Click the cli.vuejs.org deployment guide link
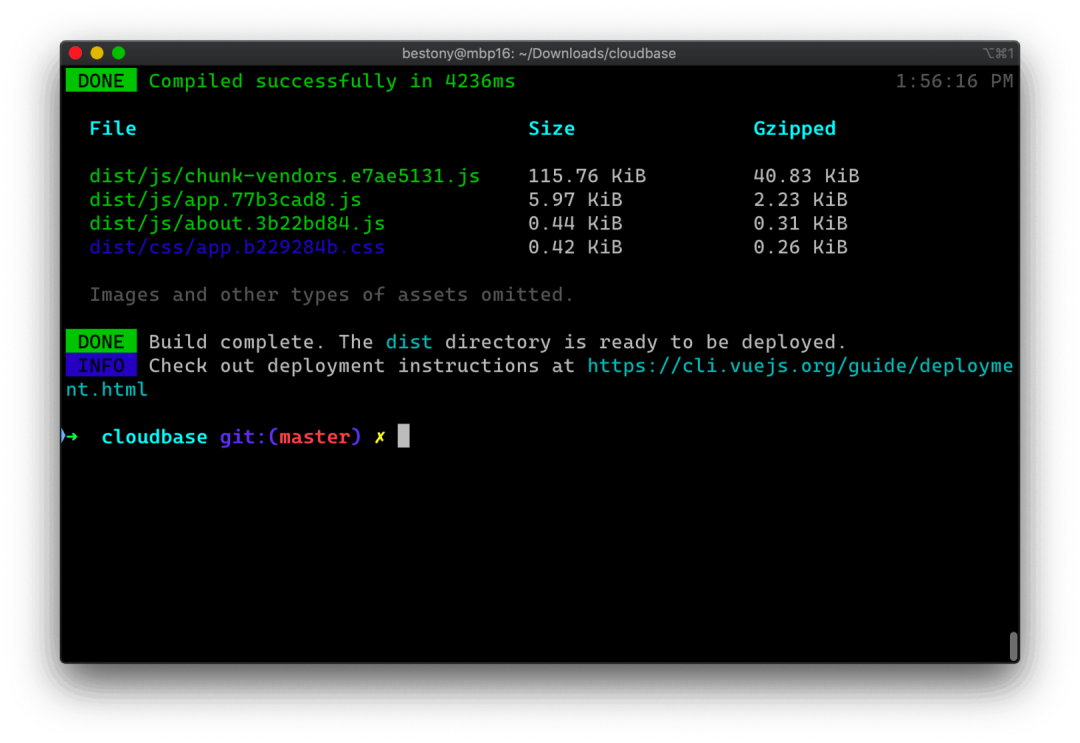Screen dimensions: 1080x743 point(800,366)
